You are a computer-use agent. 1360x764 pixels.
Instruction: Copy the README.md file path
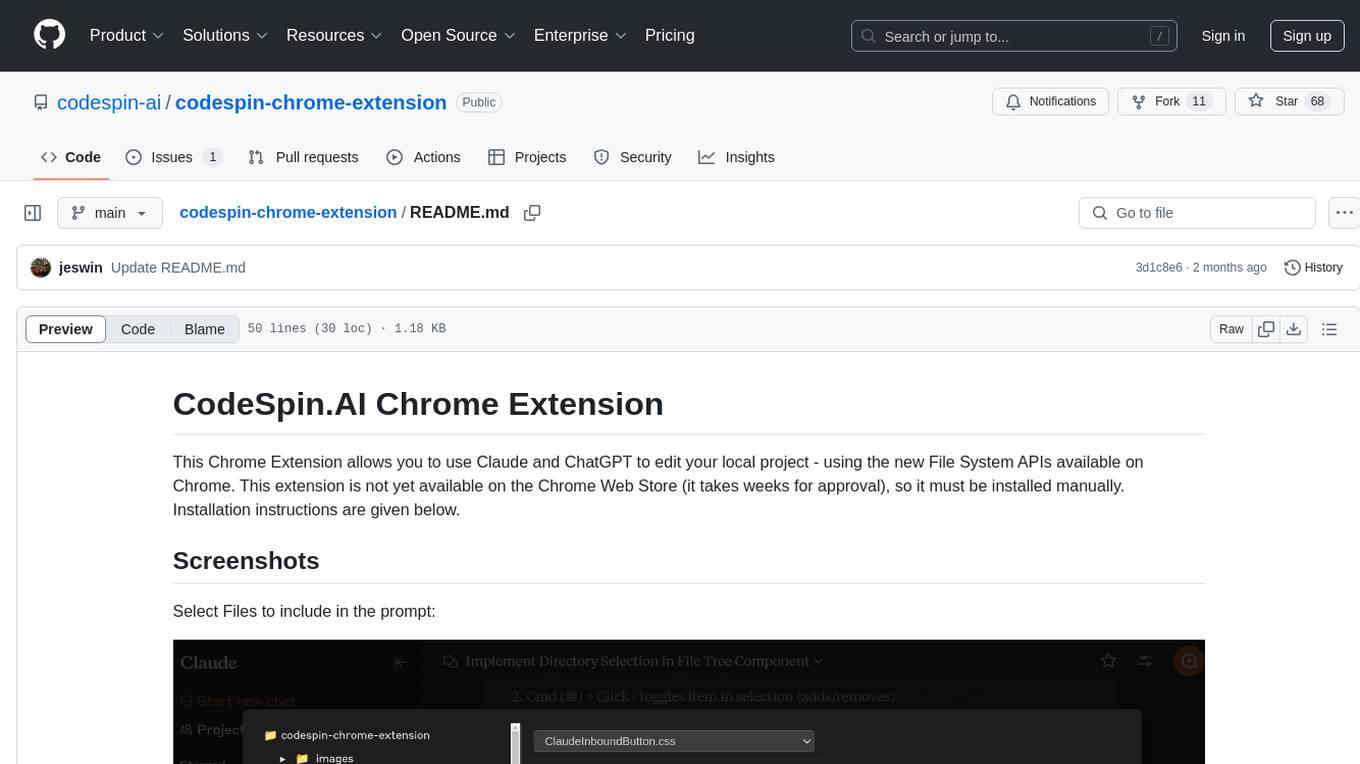(x=532, y=213)
